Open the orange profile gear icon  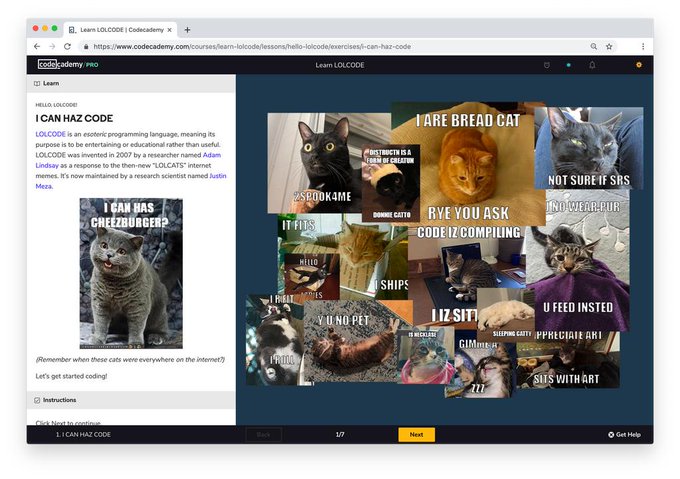coord(638,65)
